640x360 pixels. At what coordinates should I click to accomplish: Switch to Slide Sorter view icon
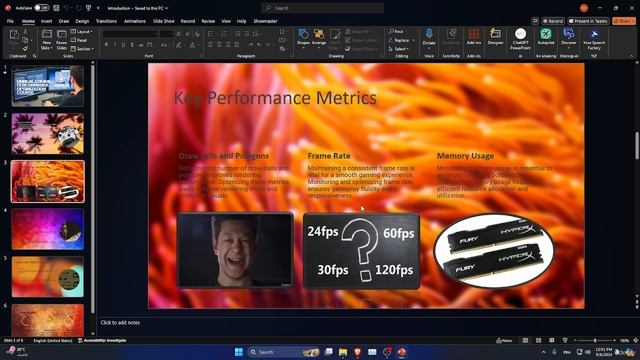(538, 340)
